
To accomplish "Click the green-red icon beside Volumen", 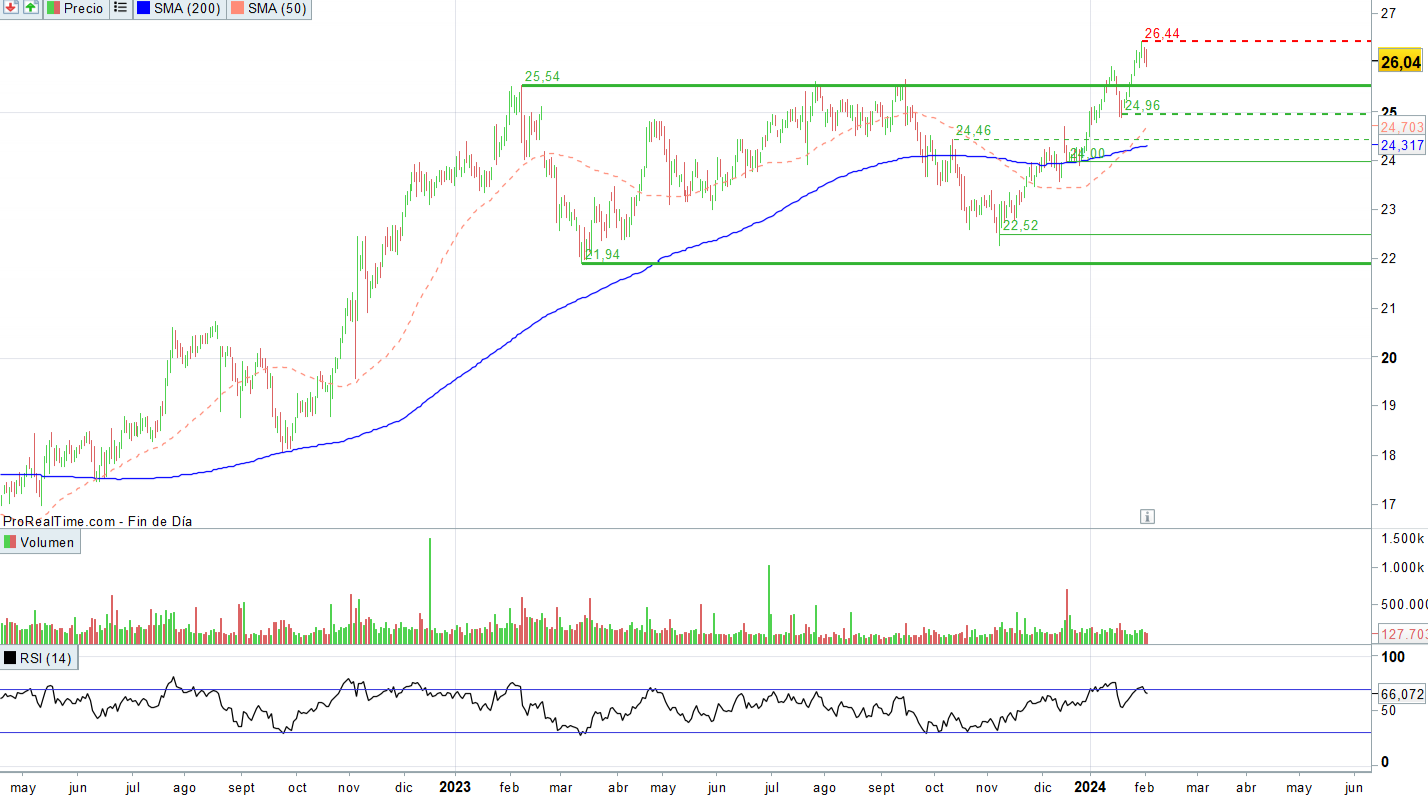I will (x=10, y=542).
